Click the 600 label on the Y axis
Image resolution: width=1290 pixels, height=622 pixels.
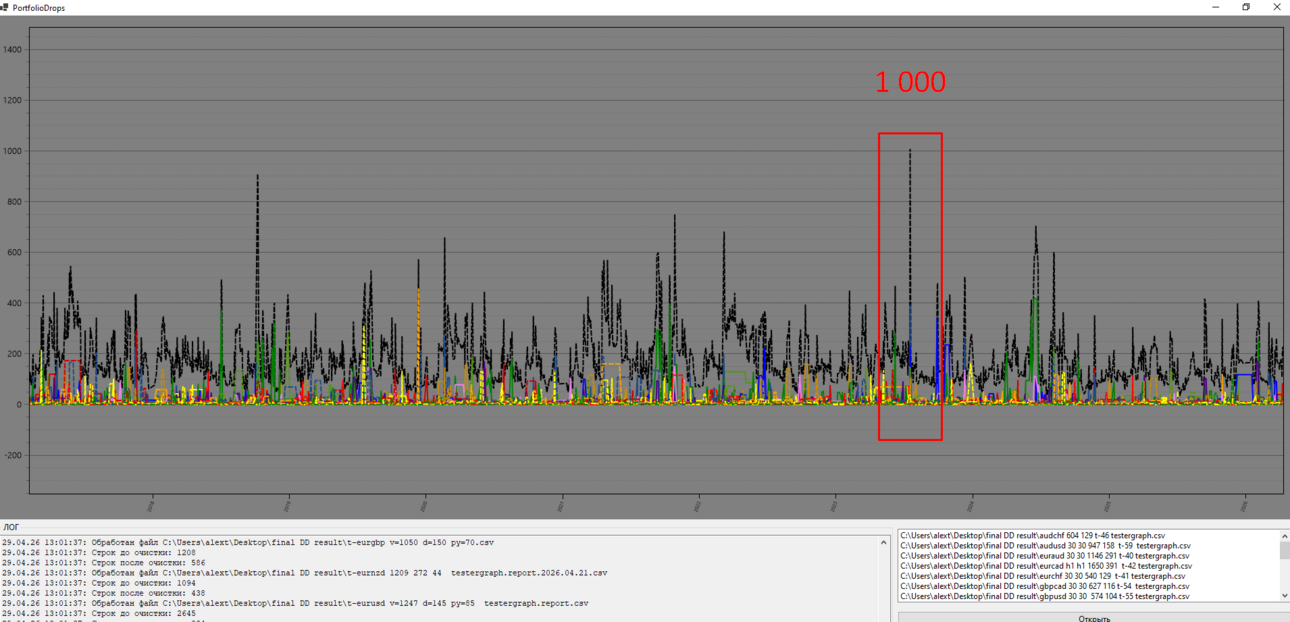15,253
